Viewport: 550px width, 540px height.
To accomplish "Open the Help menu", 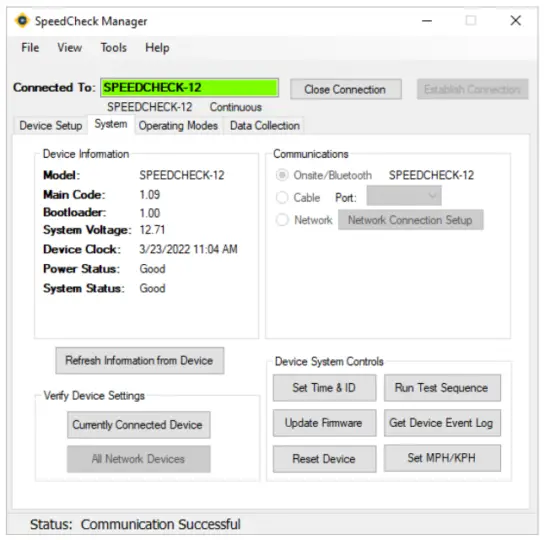I will pyautogui.click(x=157, y=47).
